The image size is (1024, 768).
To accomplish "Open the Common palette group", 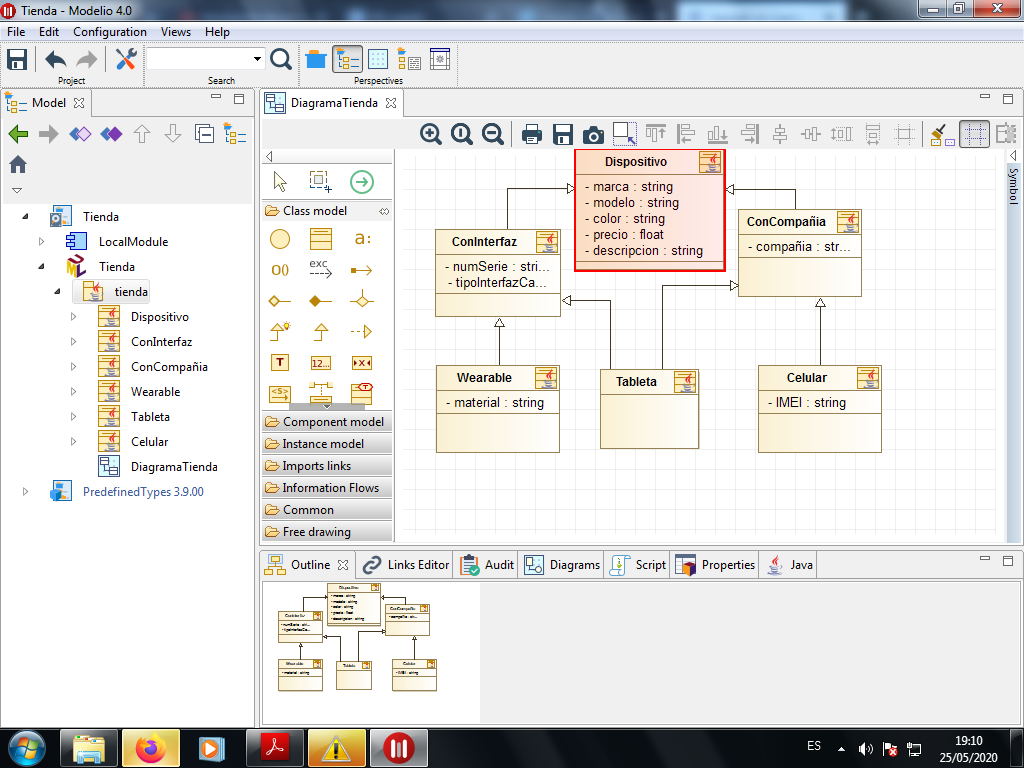I will point(327,510).
